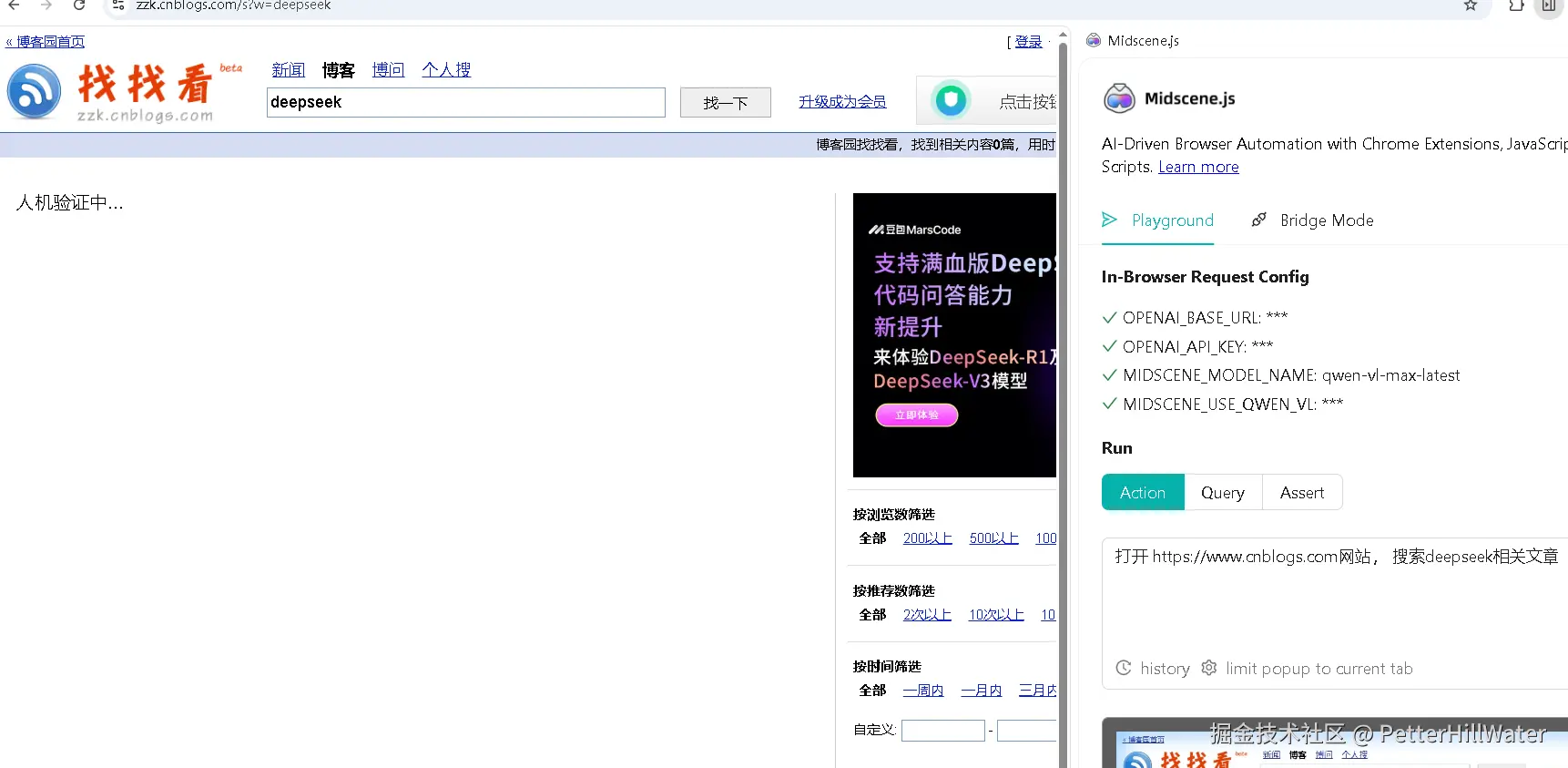
Task: Click the OPENAI_BASE_URL config line
Action: coord(1195,317)
